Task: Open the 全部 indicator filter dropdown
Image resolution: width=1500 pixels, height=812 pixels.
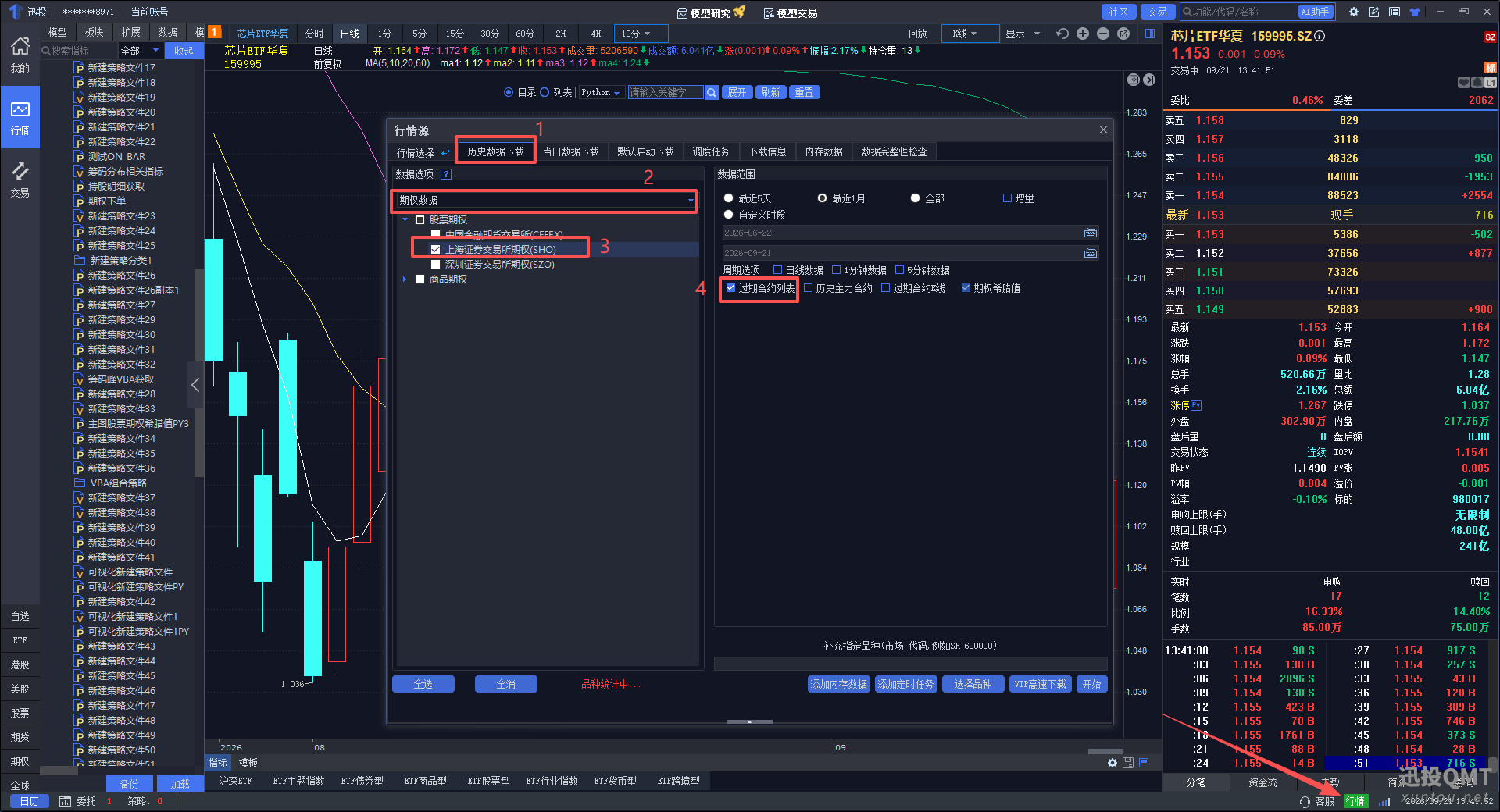Action: click(x=140, y=51)
